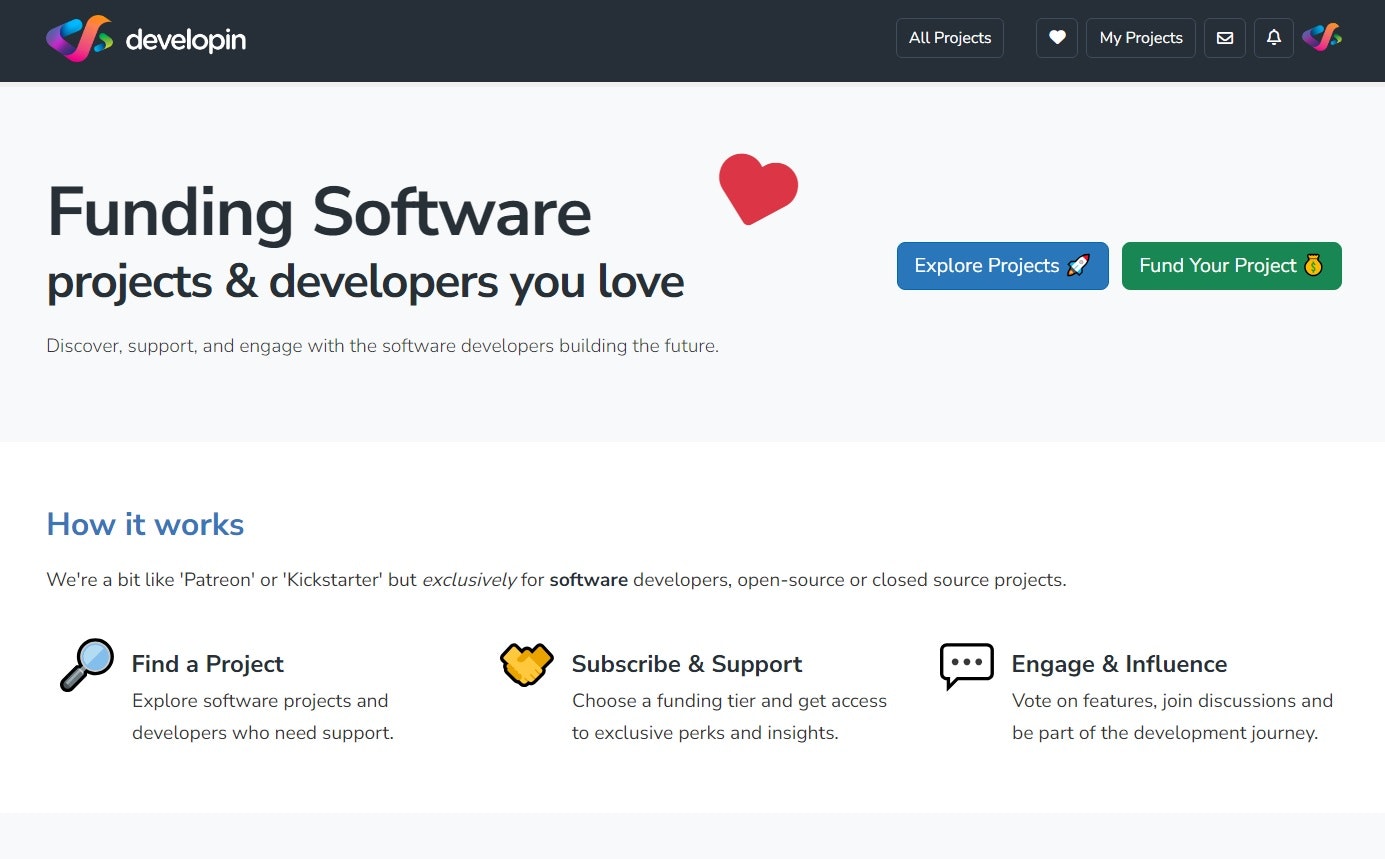This screenshot has width=1385, height=859.
Task: Click the developin logo
Action: point(146,39)
